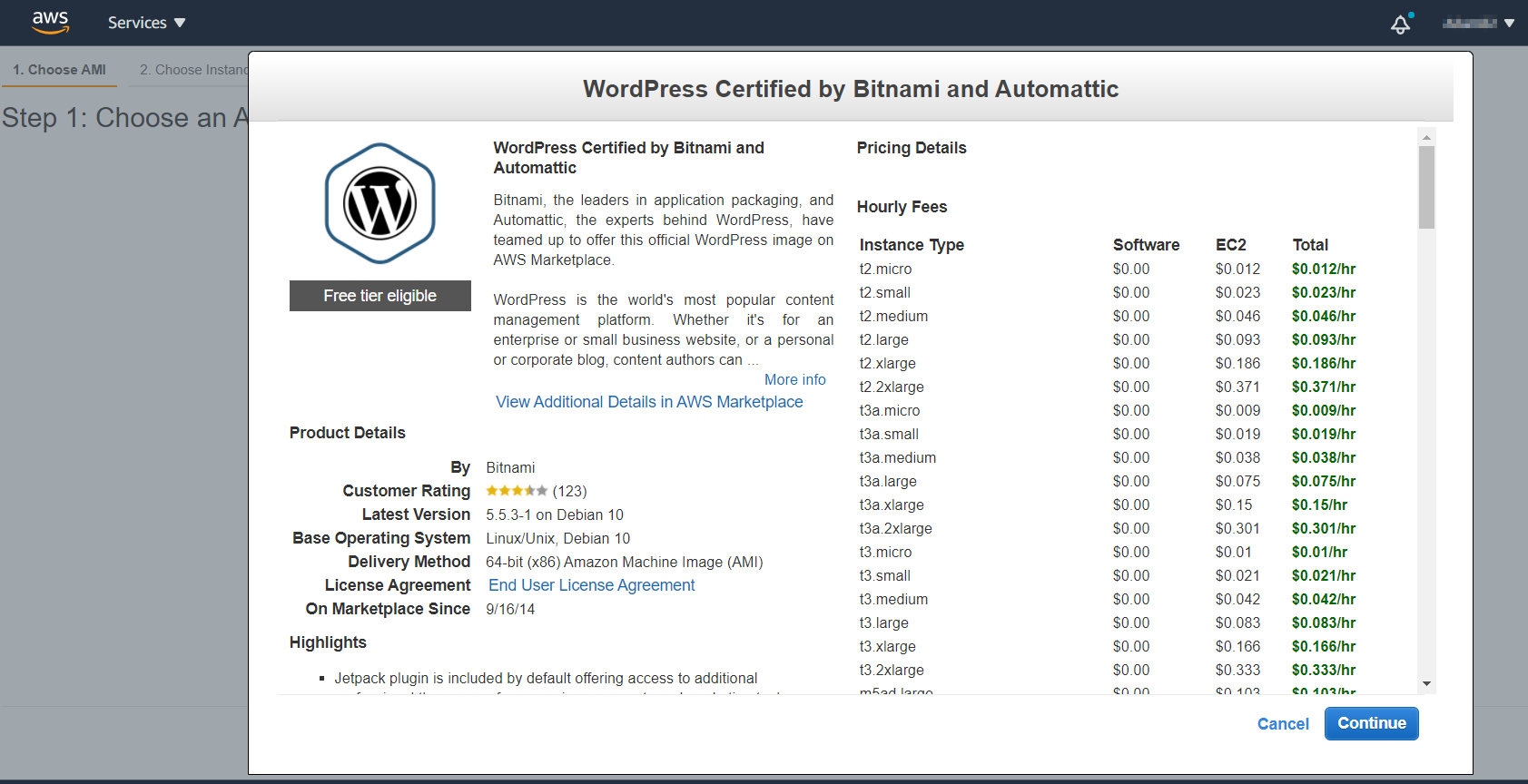
Task: Open View Additional Details in AWS Marketplace
Action: [649, 402]
